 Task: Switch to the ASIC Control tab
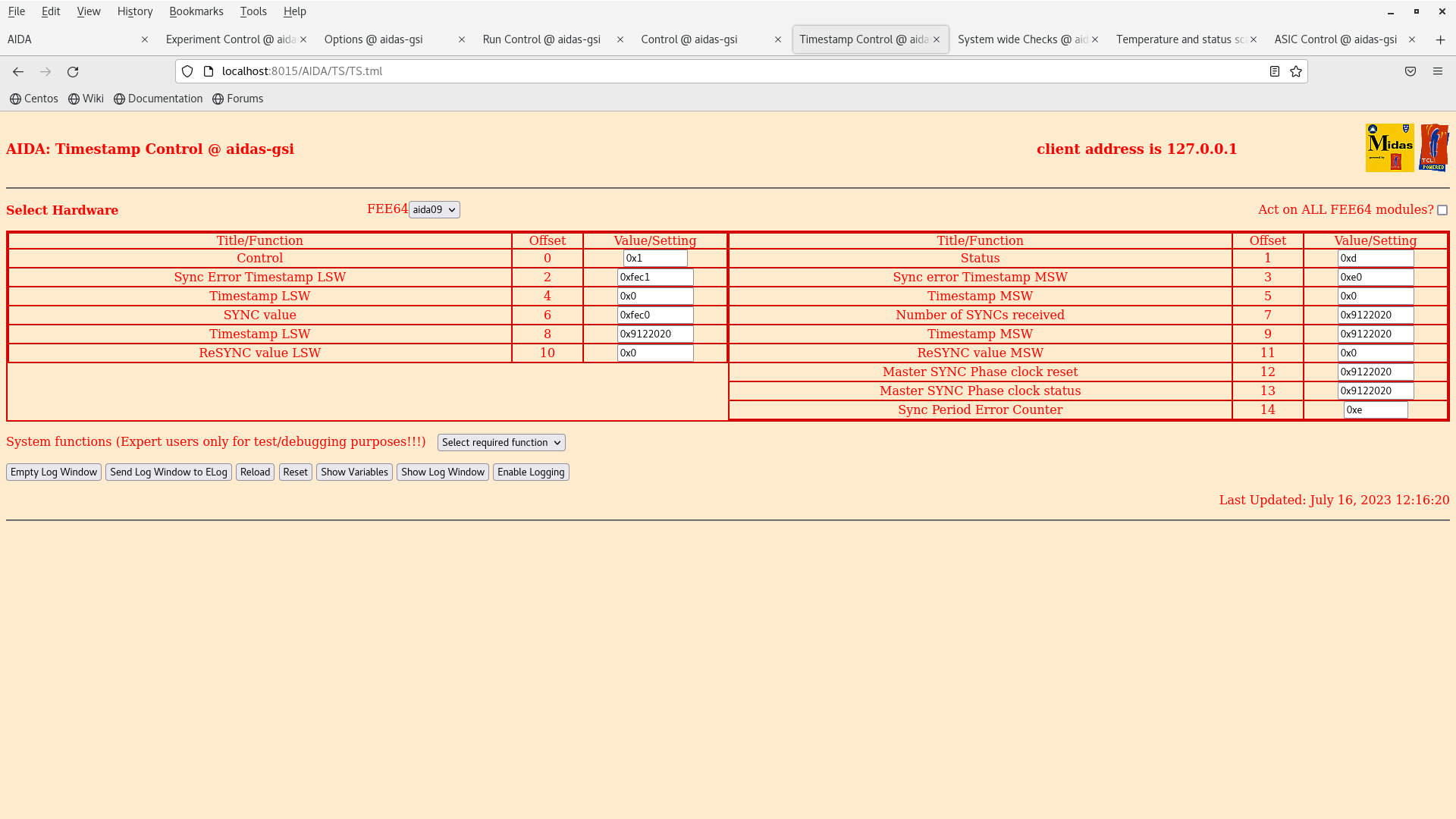(x=1335, y=39)
